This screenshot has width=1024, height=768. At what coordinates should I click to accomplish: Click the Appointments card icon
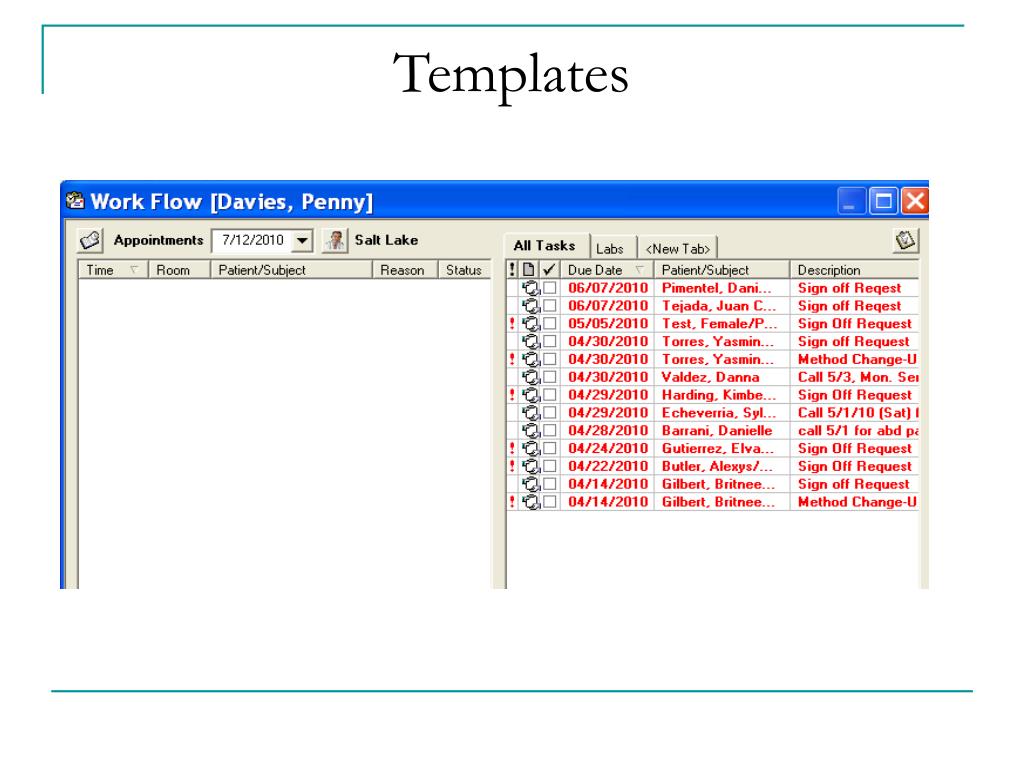(90, 240)
